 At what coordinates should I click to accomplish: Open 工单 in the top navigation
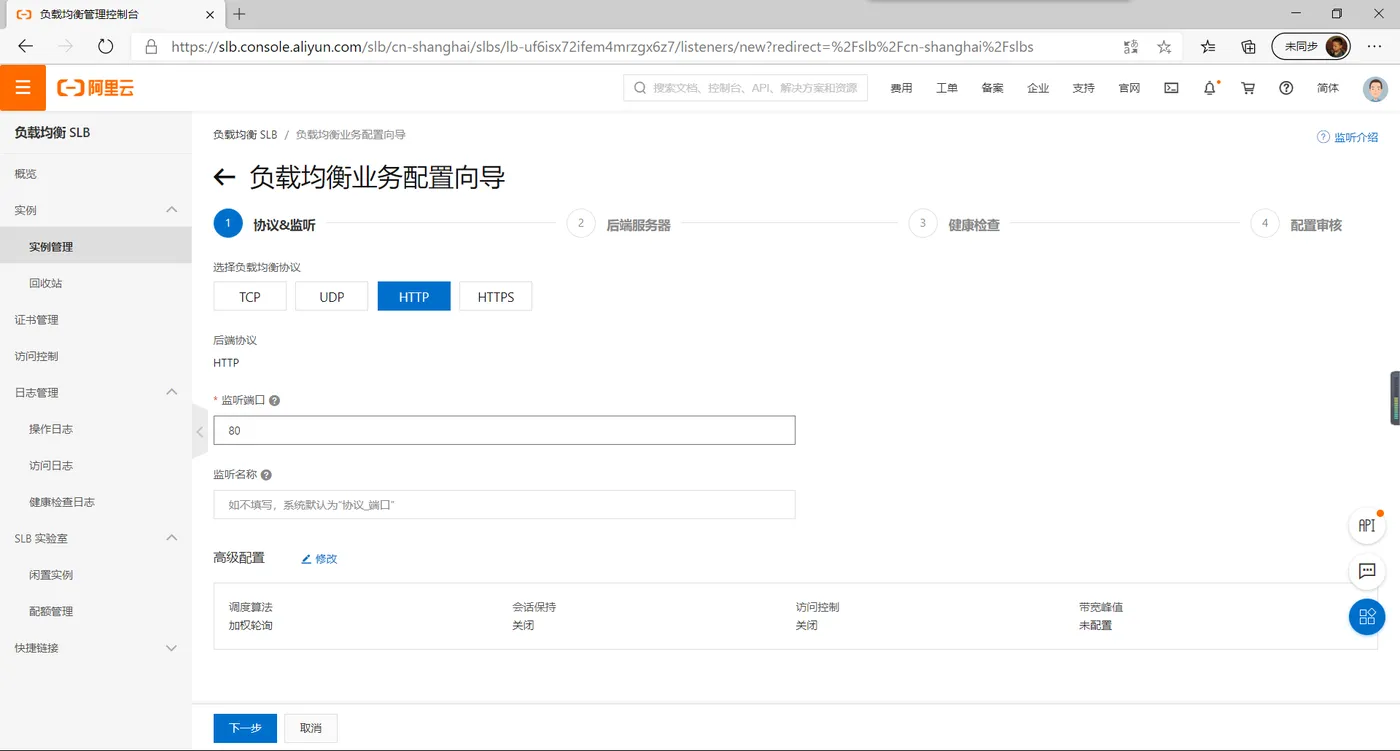click(x=947, y=88)
